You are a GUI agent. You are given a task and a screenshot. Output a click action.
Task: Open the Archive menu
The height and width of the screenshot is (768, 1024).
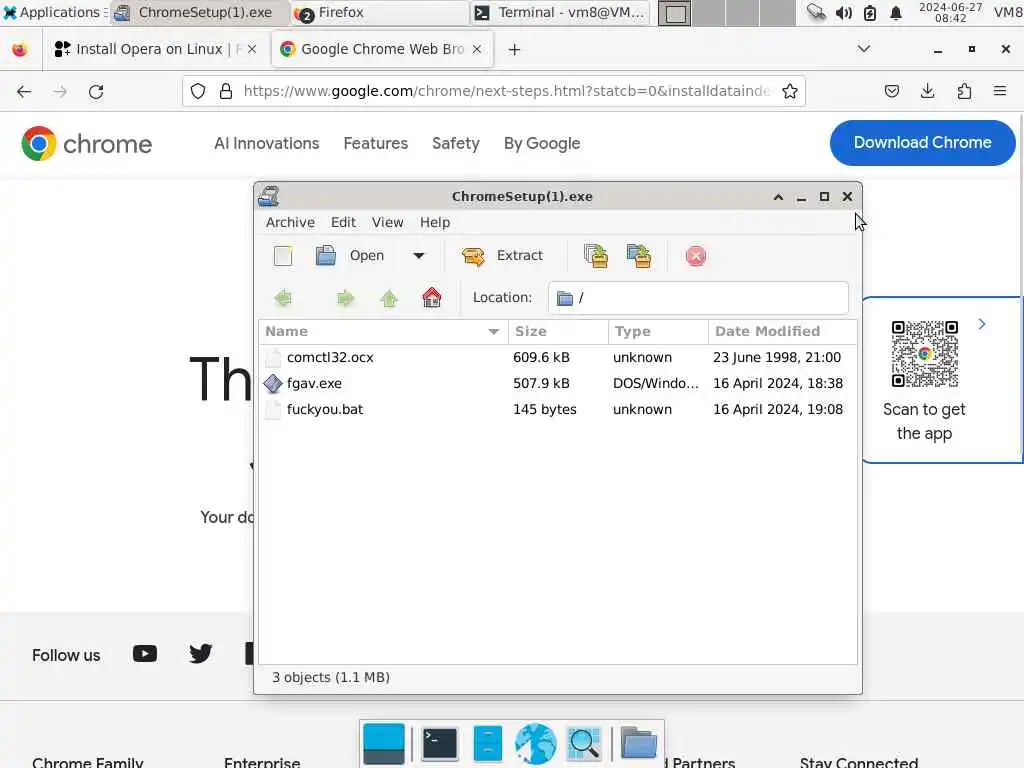point(290,222)
